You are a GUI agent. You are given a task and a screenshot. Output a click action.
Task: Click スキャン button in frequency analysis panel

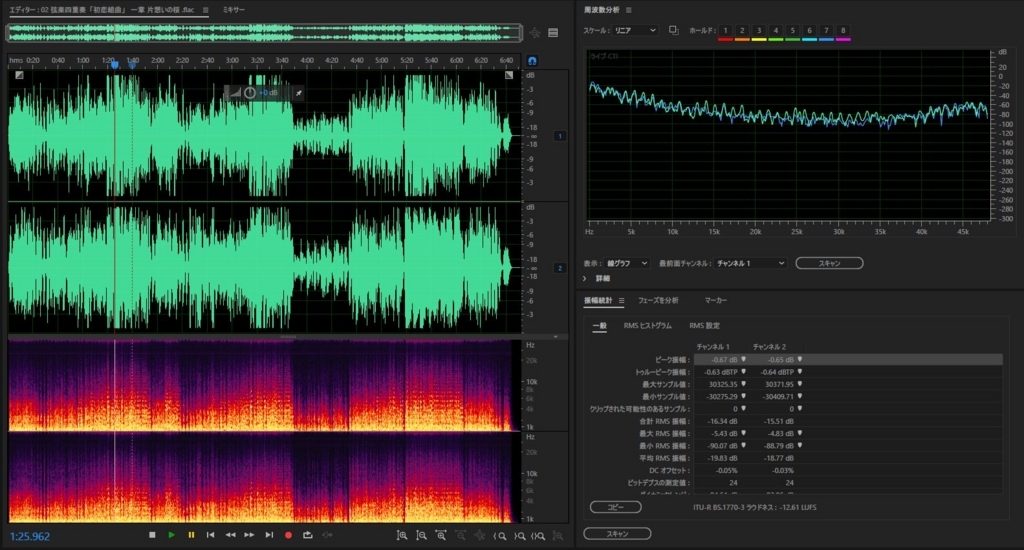click(x=829, y=263)
